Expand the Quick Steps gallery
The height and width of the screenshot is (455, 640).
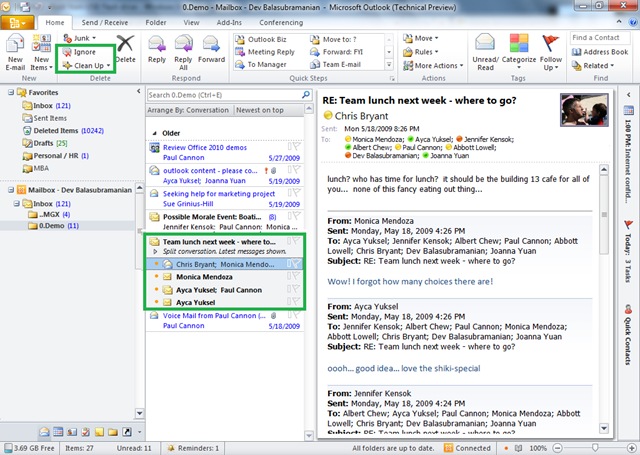[389, 64]
